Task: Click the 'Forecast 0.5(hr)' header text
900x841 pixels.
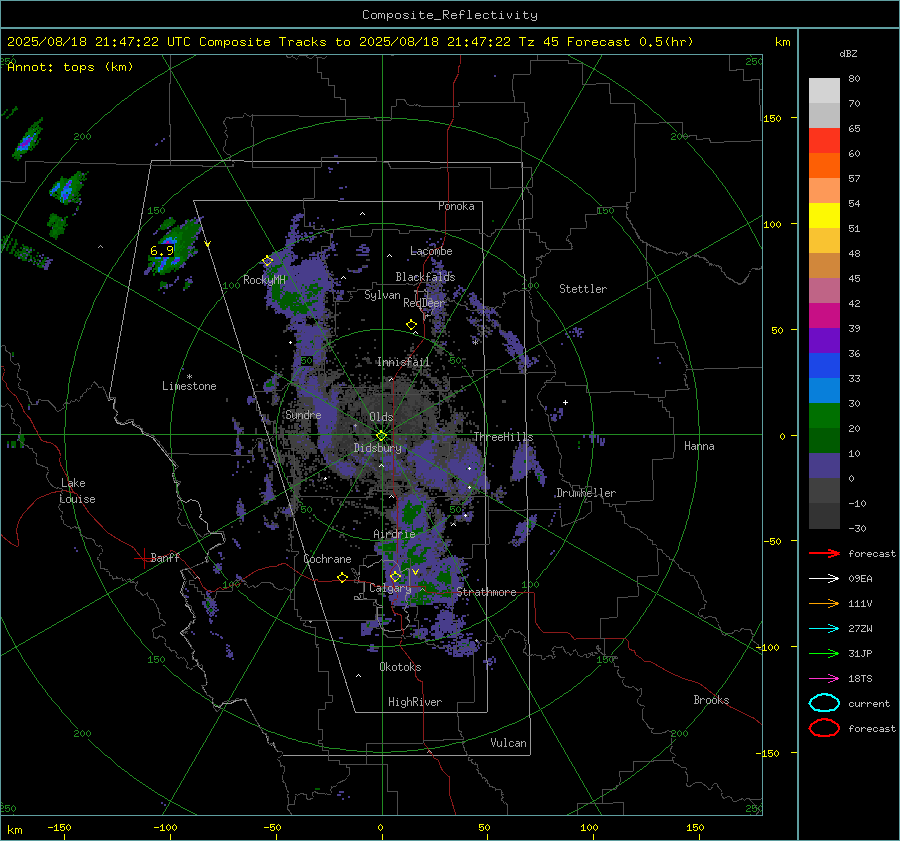Action: pyautogui.click(x=630, y=42)
